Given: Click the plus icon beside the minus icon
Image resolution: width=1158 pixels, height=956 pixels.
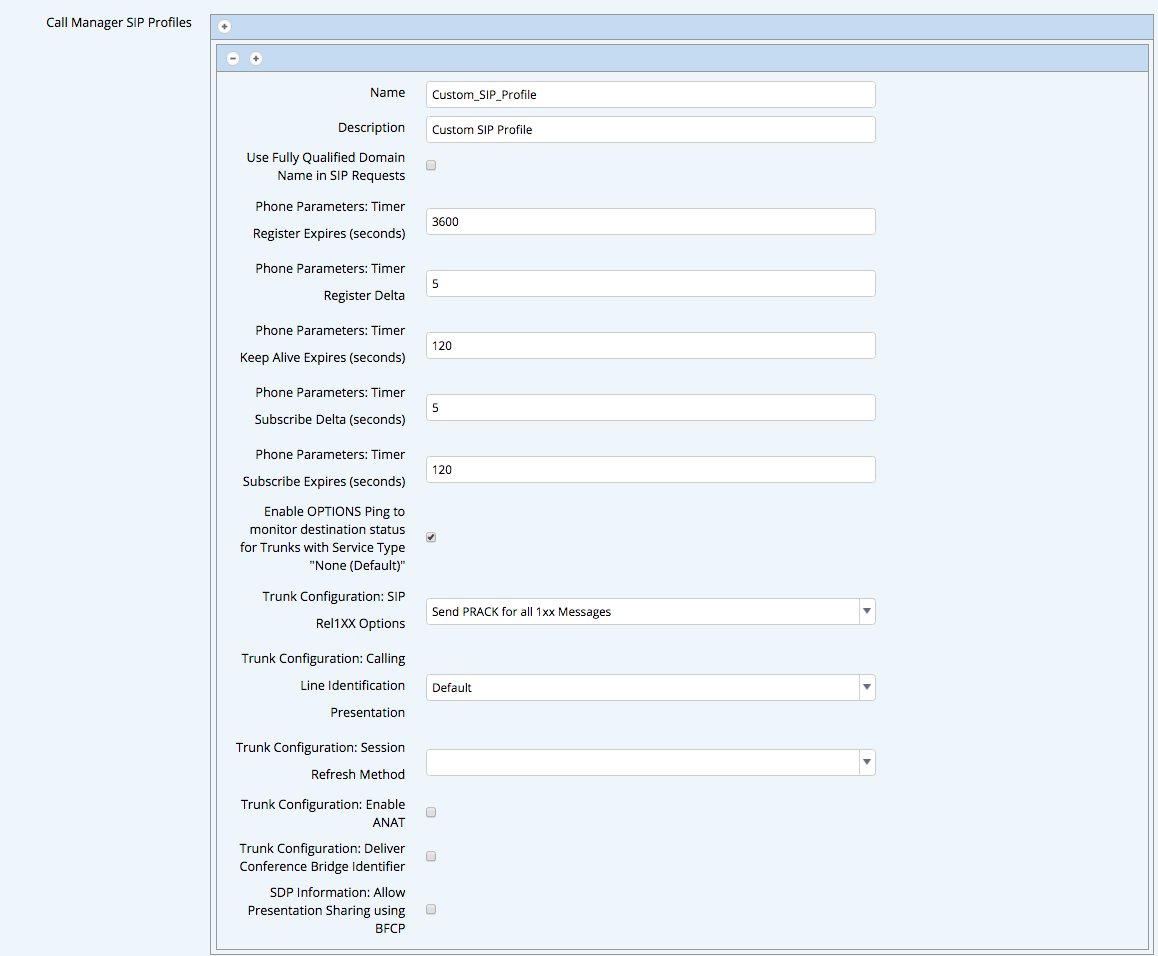Looking at the screenshot, I should pos(256,59).
